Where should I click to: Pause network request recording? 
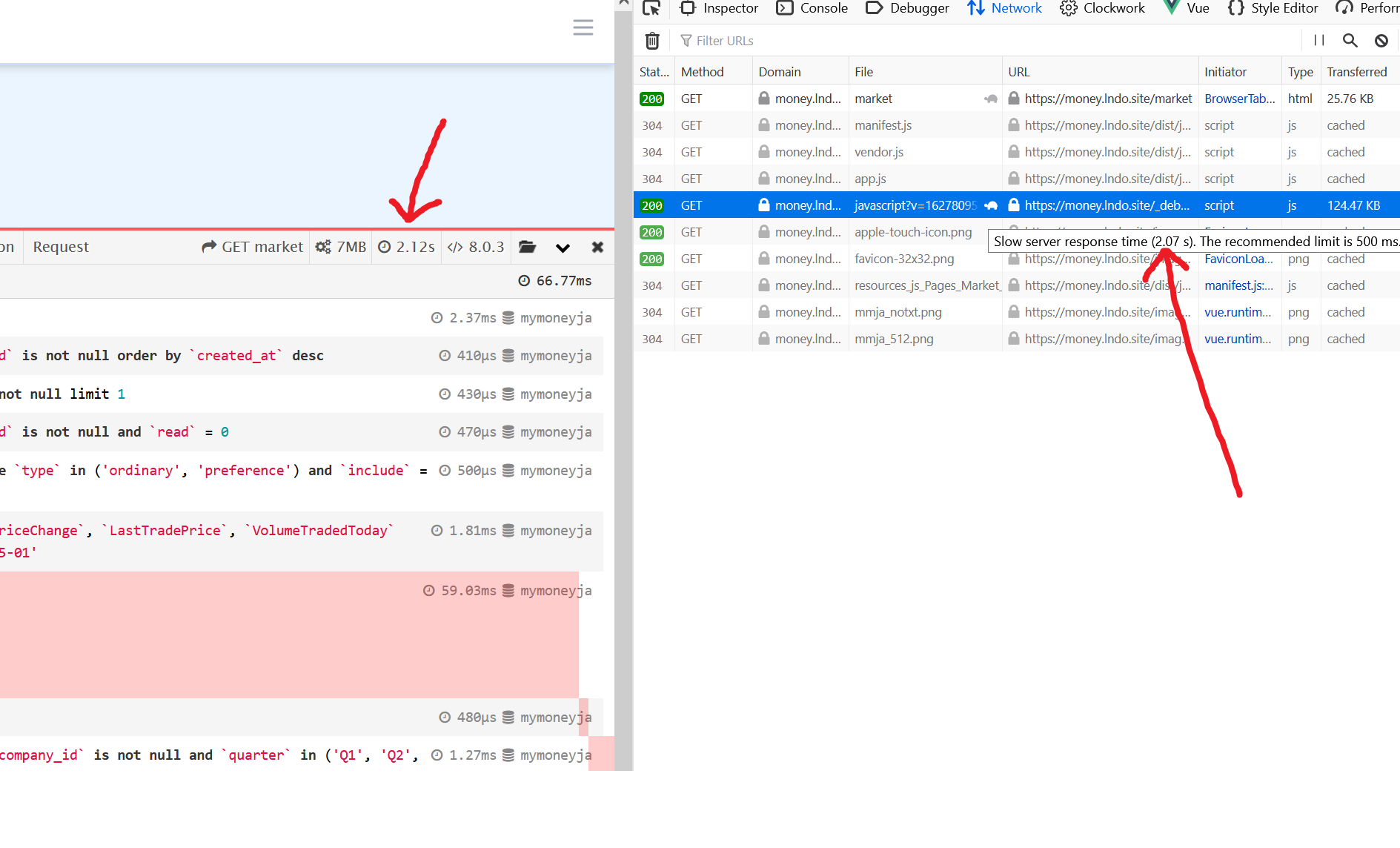pyautogui.click(x=1318, y=40)
